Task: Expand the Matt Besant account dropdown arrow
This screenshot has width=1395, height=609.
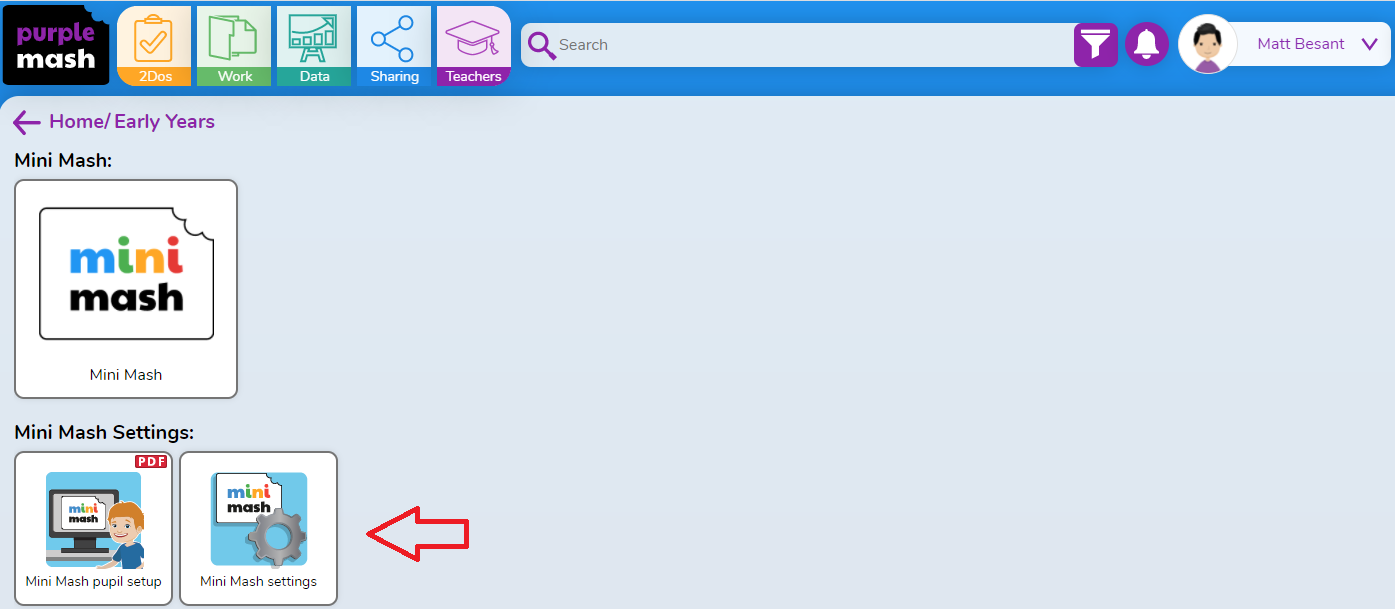Action: tap(1370, 44)
